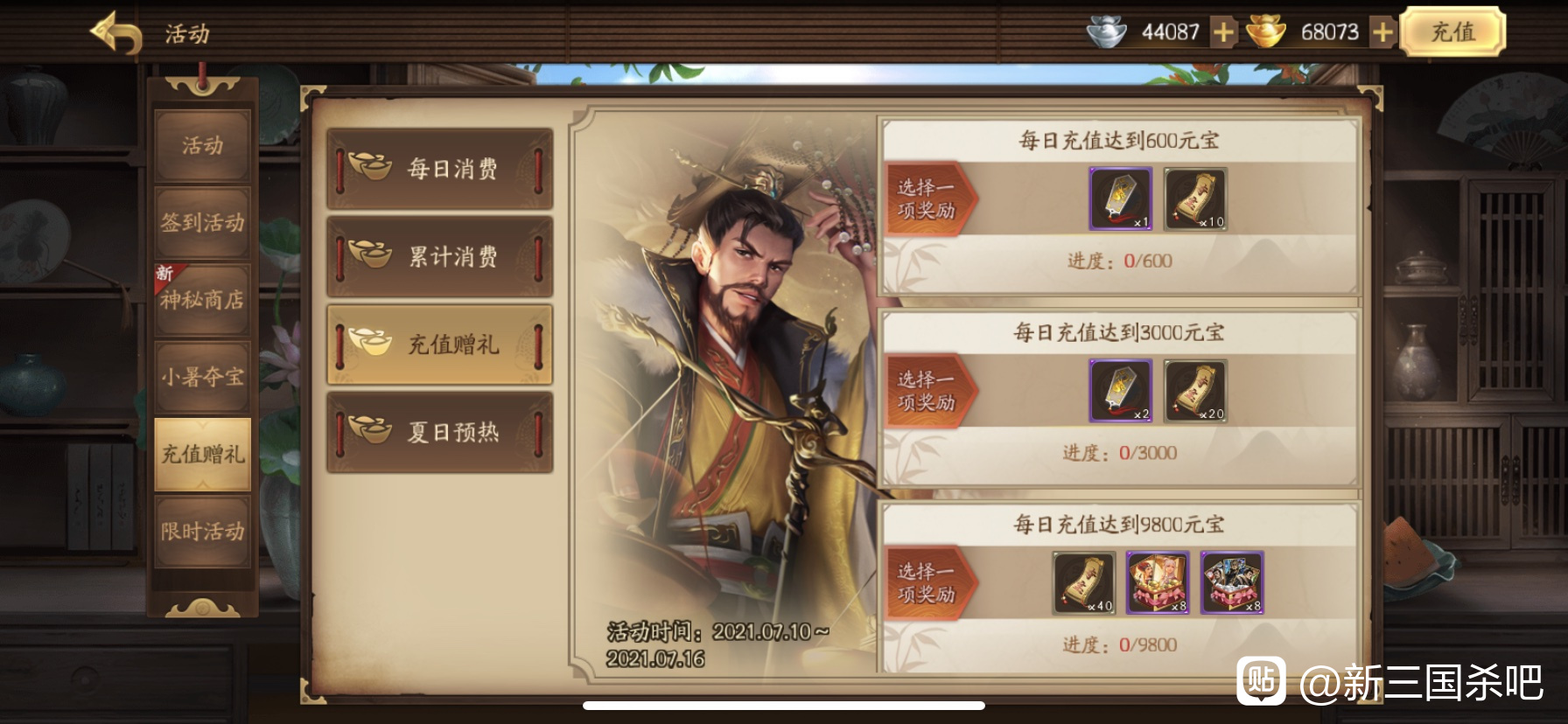Tap the back arrow icon
The height and width of the screenshot is (724, 1568).
116,34
